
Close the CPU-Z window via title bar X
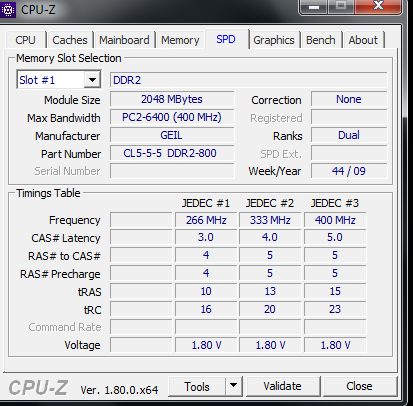point(378,6)
